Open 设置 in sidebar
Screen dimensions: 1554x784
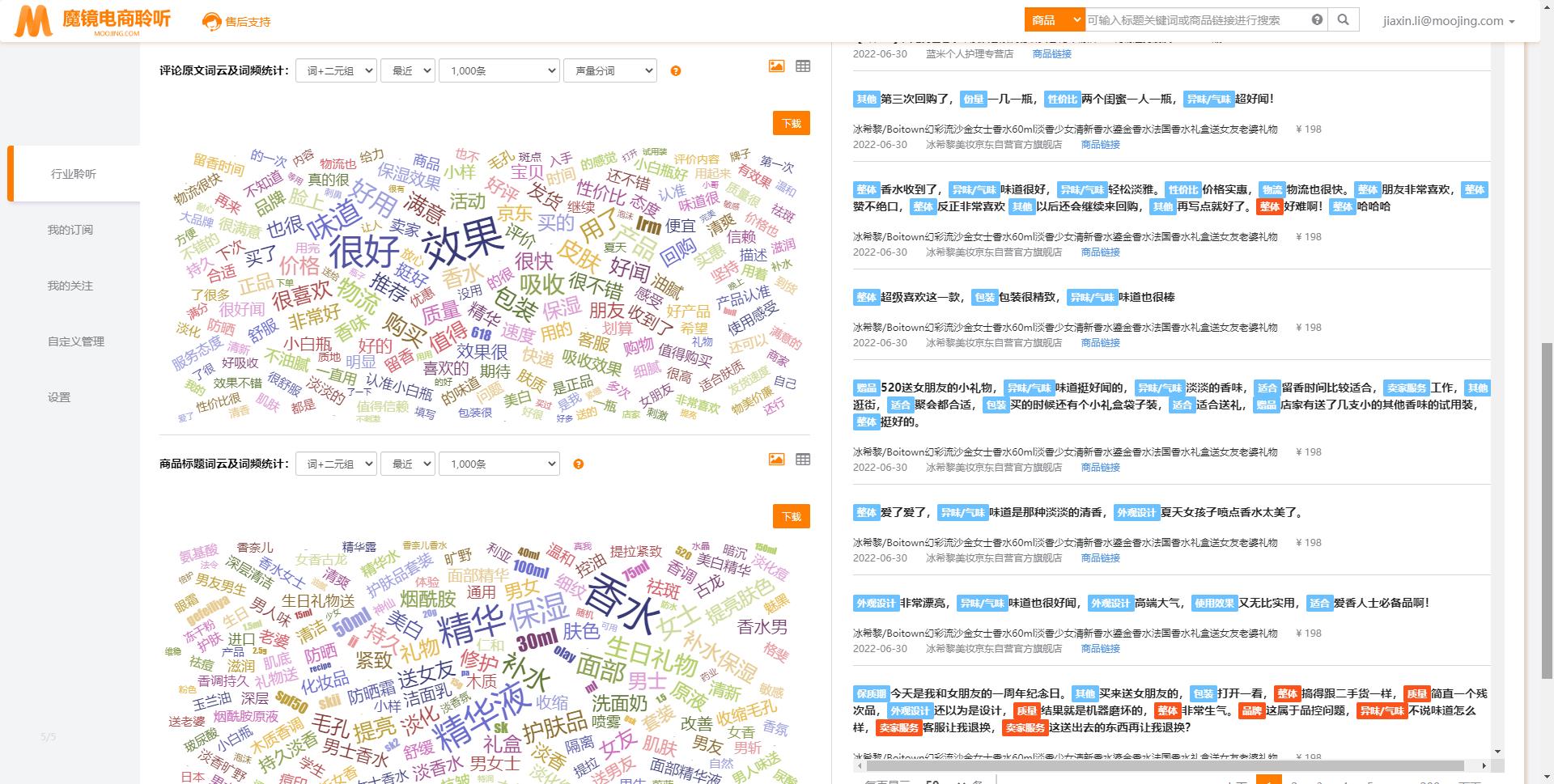[x=59, y=397]
